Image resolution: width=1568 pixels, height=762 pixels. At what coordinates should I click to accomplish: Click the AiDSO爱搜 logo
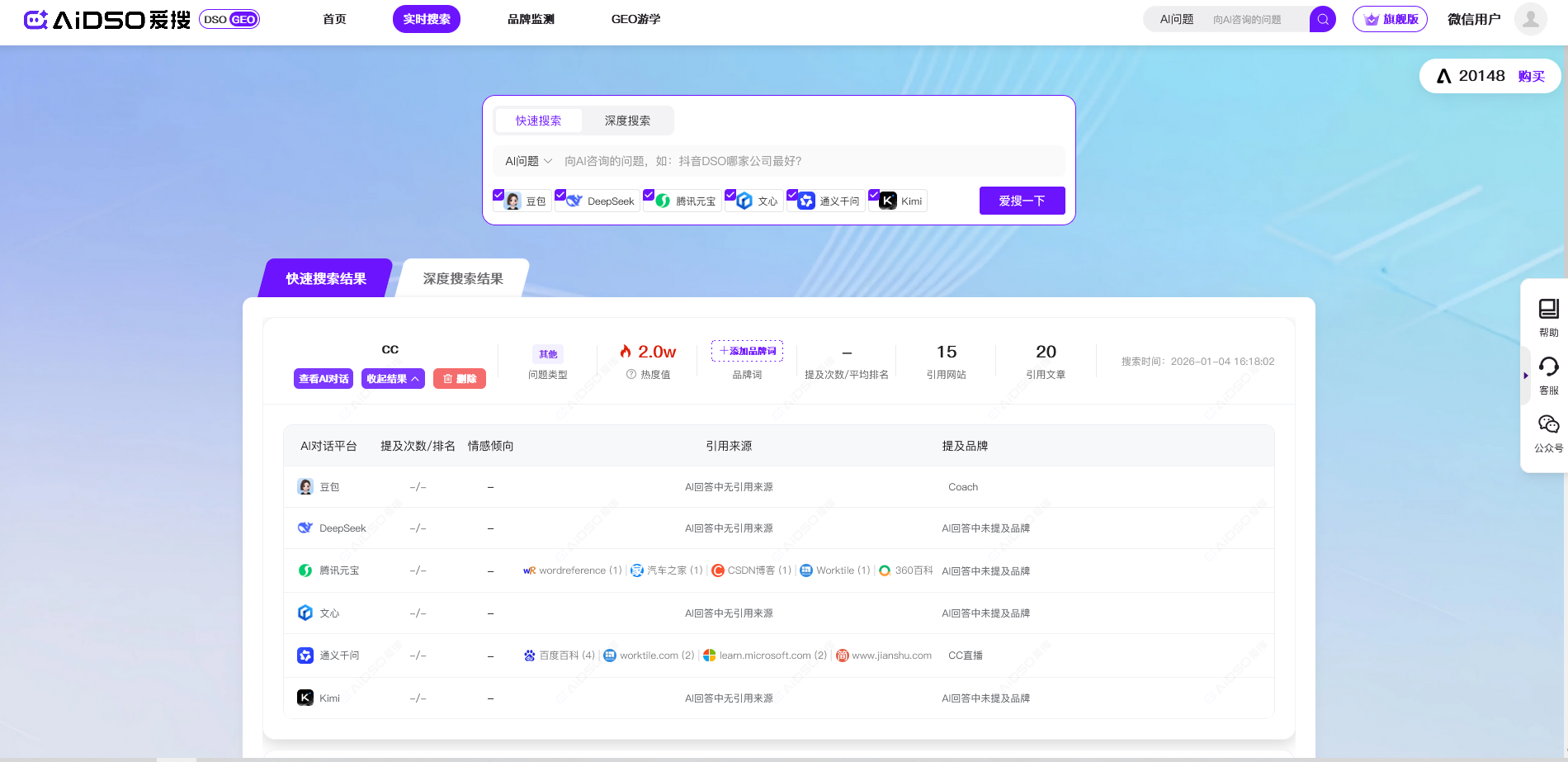coord(107,20)
